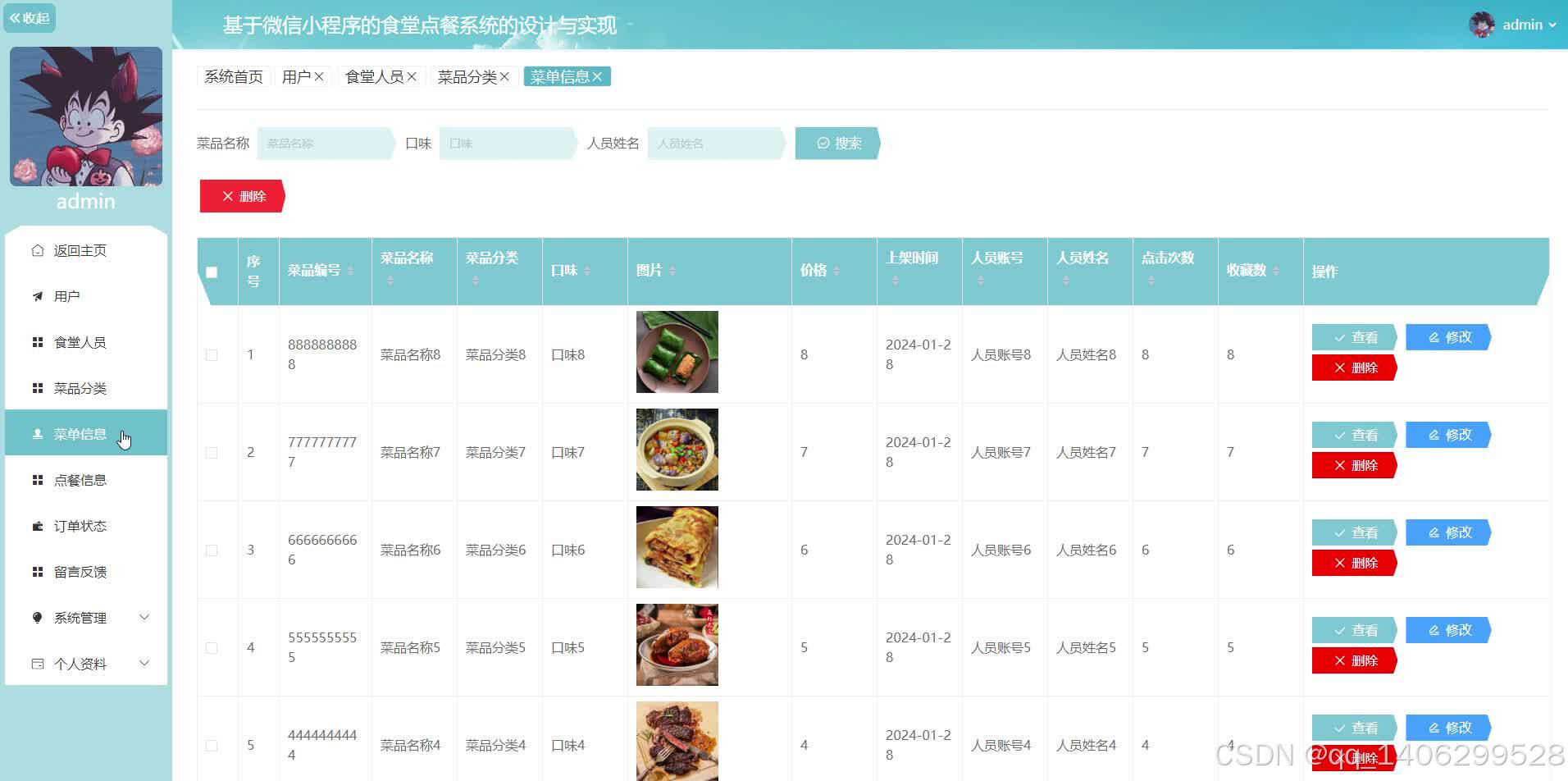Open dish image for 菜品名称8
This screenshot has height=781, width=1568.
(x=677, y=352)
